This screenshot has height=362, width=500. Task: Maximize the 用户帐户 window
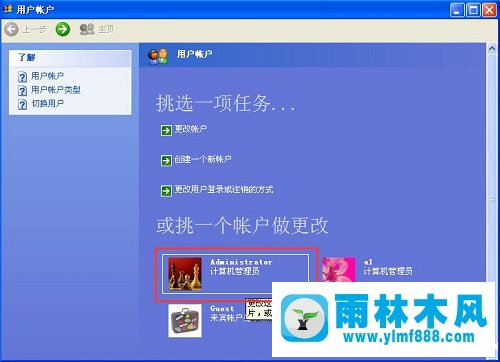[x=473, y=10]
